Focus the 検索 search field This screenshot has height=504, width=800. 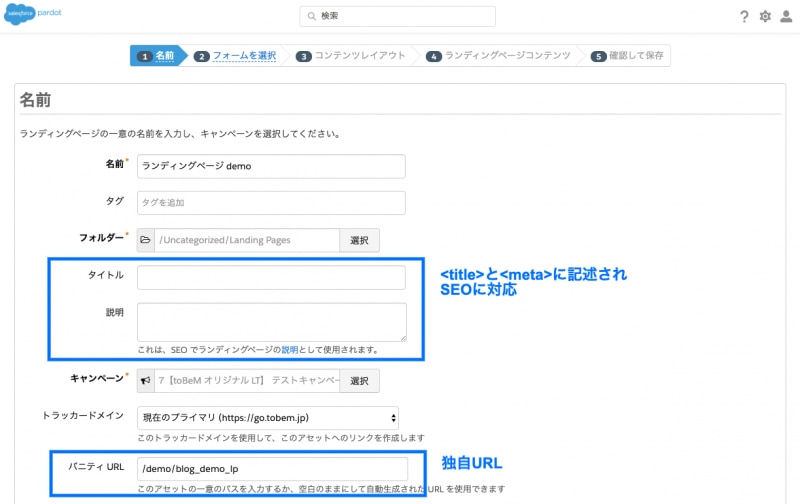tap(397, 16)
